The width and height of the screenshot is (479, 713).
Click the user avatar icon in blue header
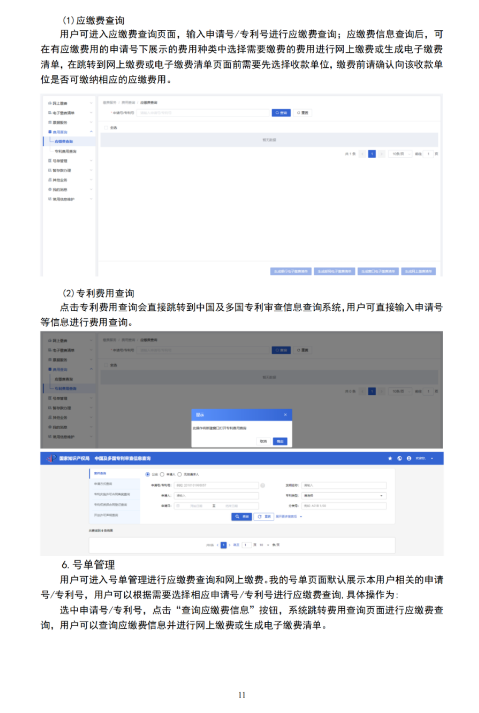(409, 458)
